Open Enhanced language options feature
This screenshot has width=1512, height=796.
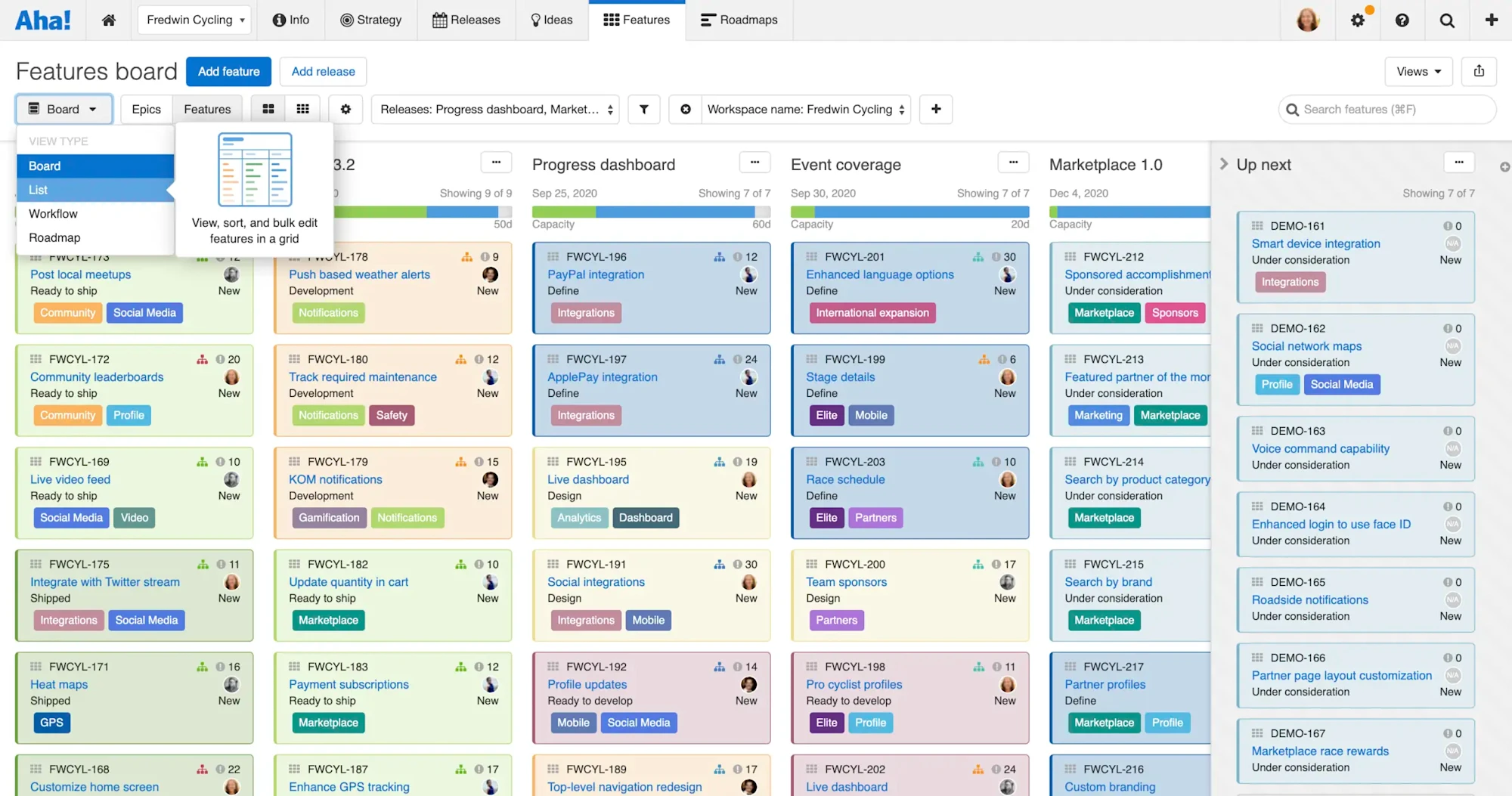click(880, 274)
